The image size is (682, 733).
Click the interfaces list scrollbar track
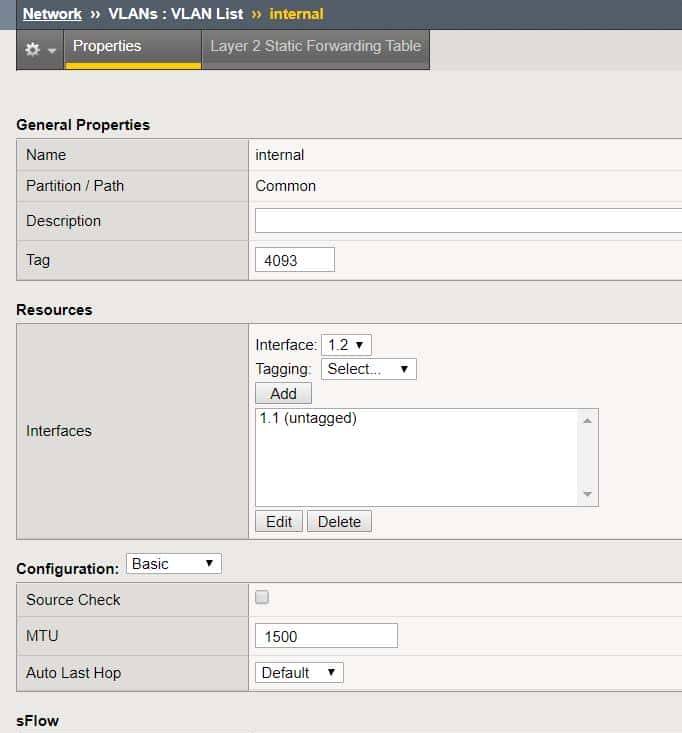coord(587,457)
